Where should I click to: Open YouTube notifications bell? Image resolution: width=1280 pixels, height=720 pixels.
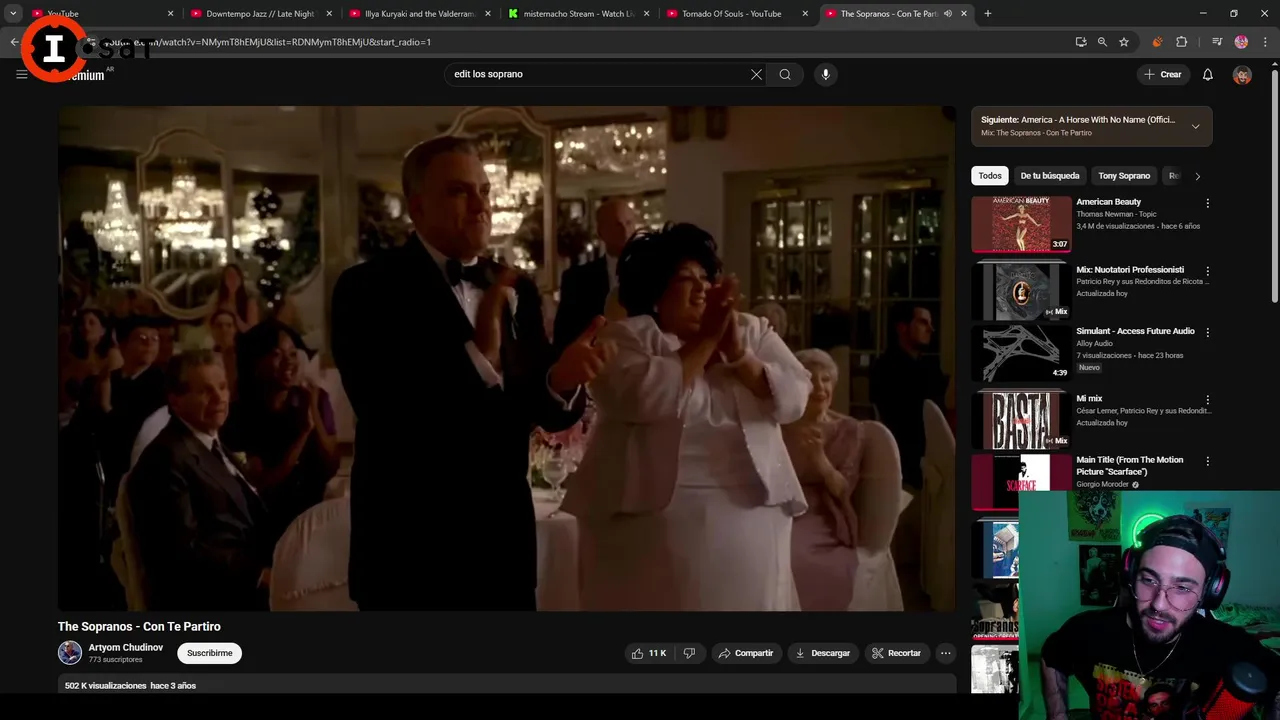tap(1207, 74)
